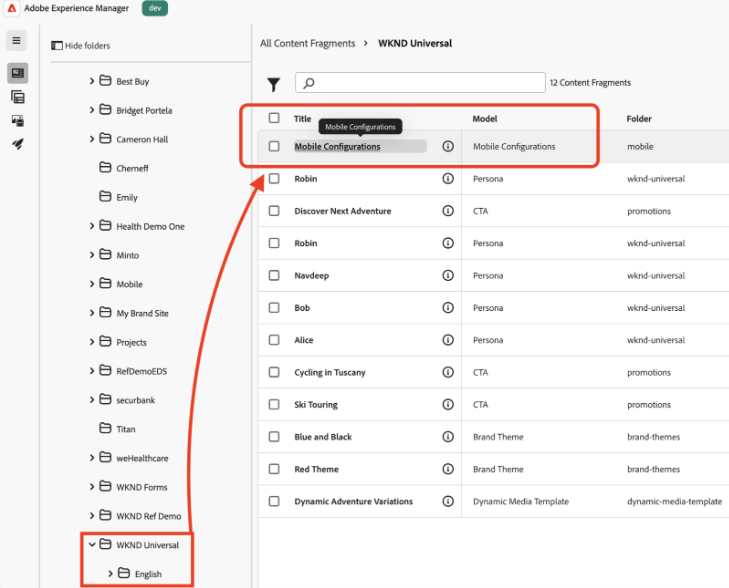Go to All Content Fragments breadcrumb

click(x=307, y=44)
